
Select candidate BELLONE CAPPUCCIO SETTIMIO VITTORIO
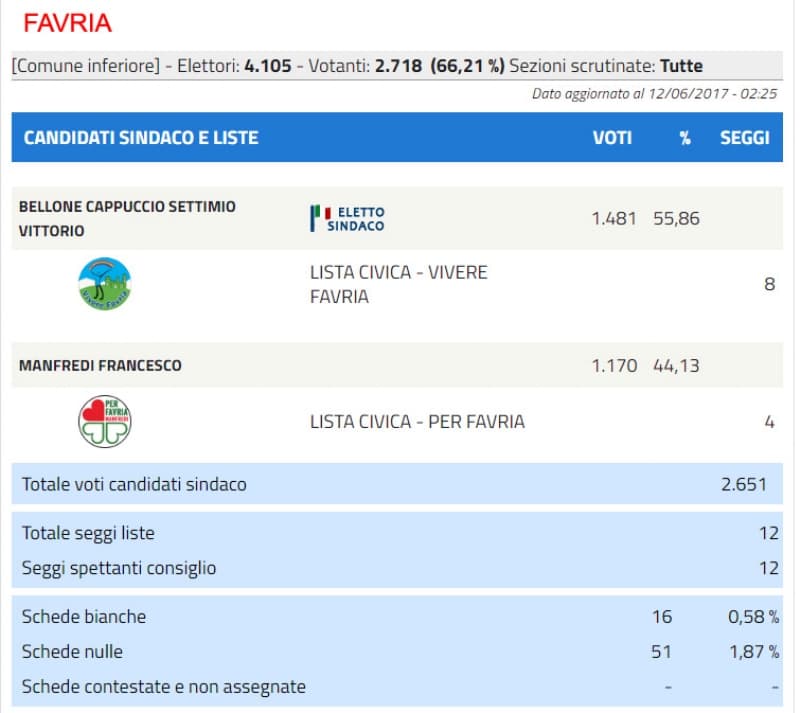pos(127,218)
